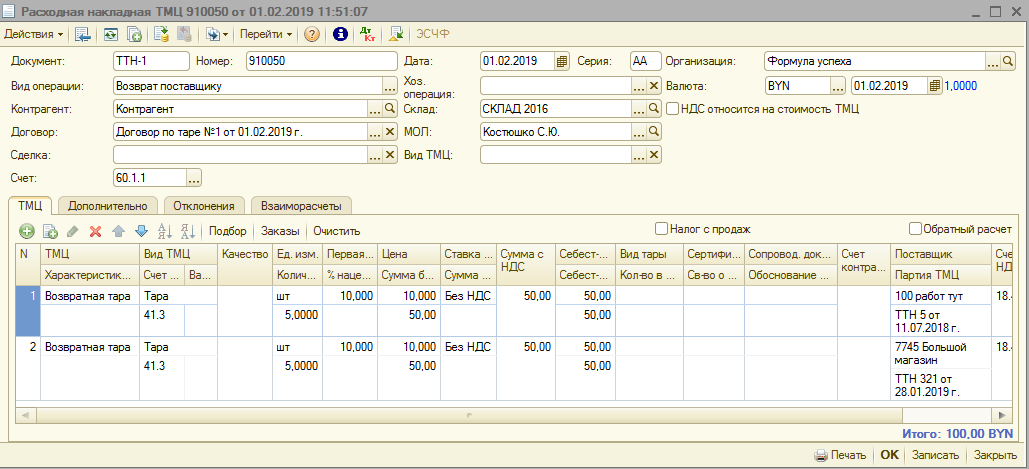The width and height of the screenshot is (1029, 469).
Task: Sort table rows ascending
Action: [x=165, y=231]
